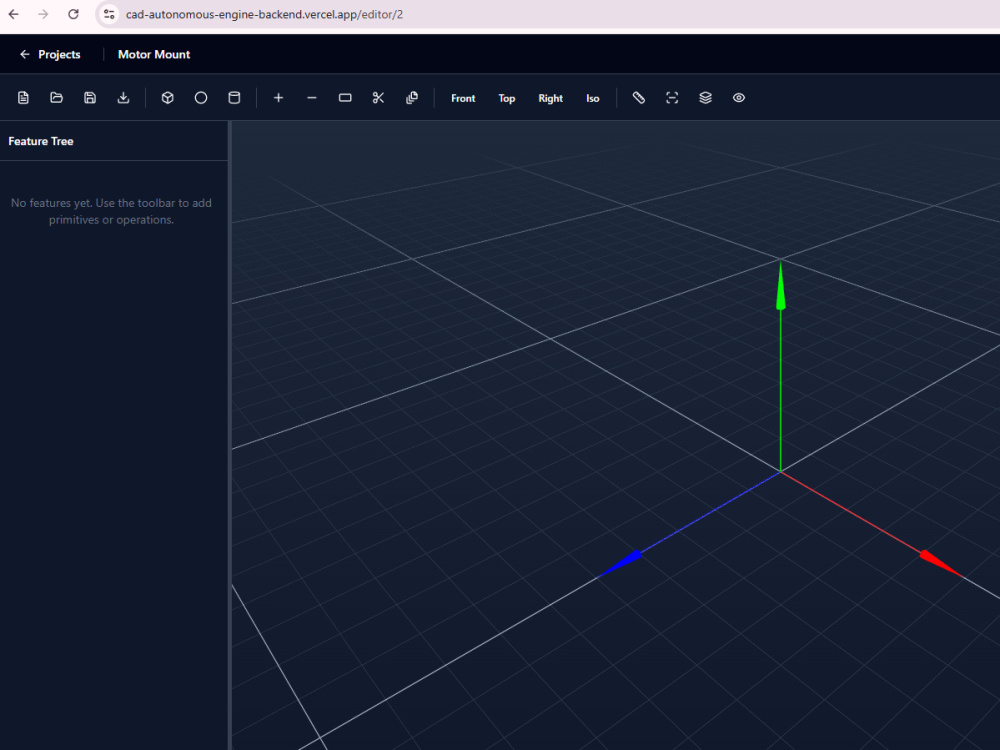Click the plus (union) icon

pyautogui.click(x=279, y=98)
